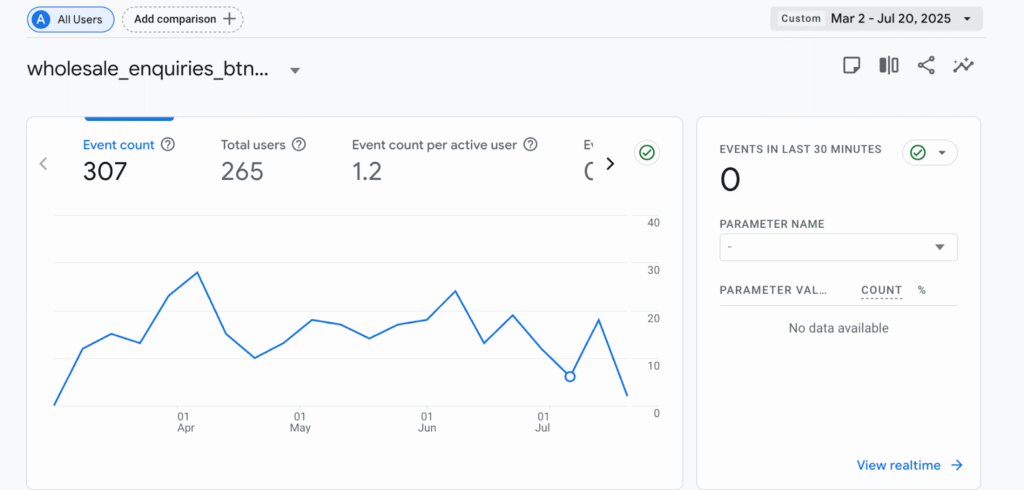Expand the wholesale_enquiries_btn event name dropdown

(295, 71)
